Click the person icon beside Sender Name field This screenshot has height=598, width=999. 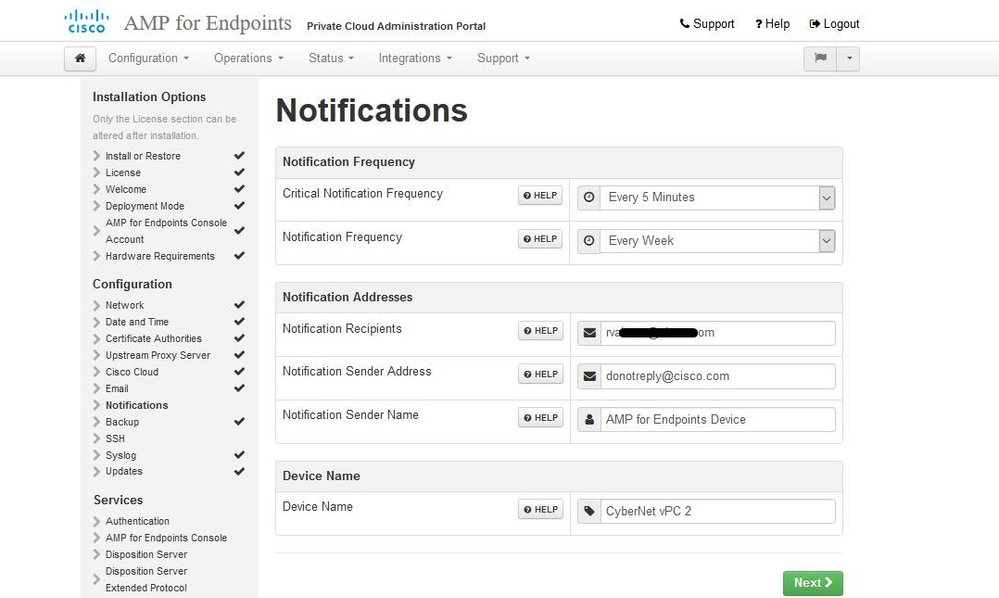(589, 420)
